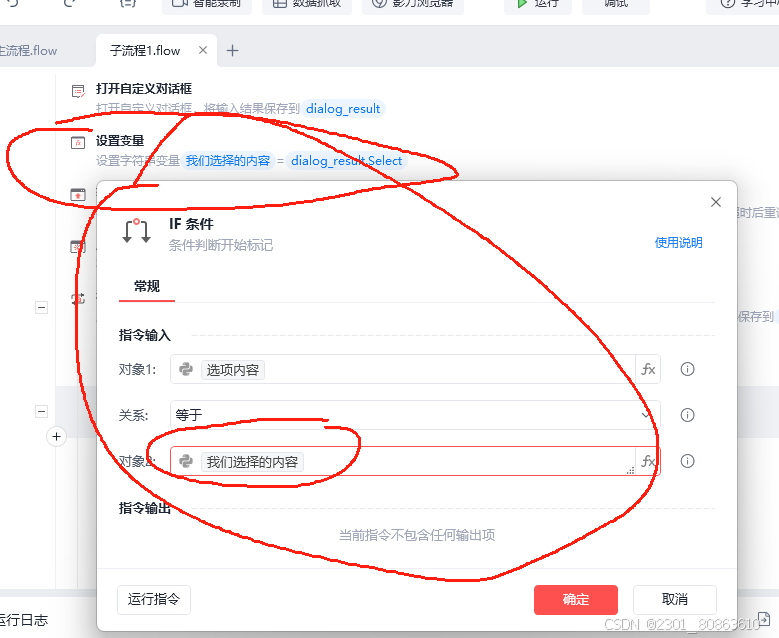Click the dialog_result variable chip

[343, 109]
